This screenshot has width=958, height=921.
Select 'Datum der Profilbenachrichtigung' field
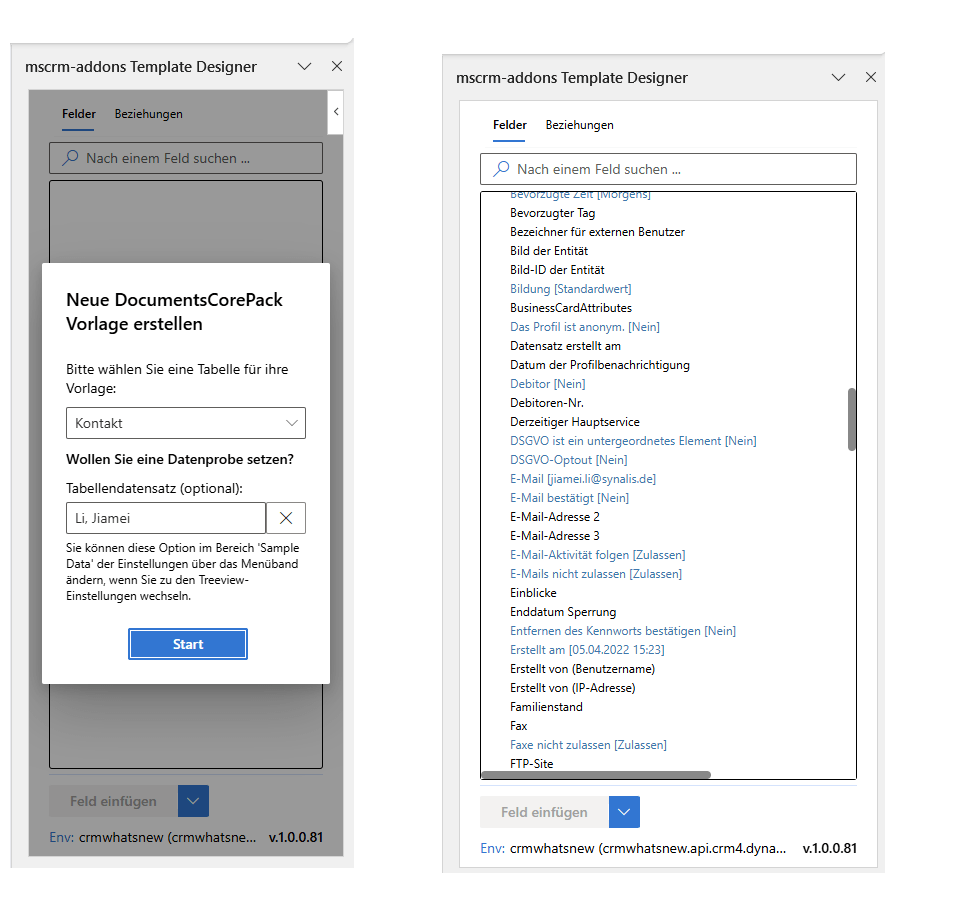(x=599, y=365)
